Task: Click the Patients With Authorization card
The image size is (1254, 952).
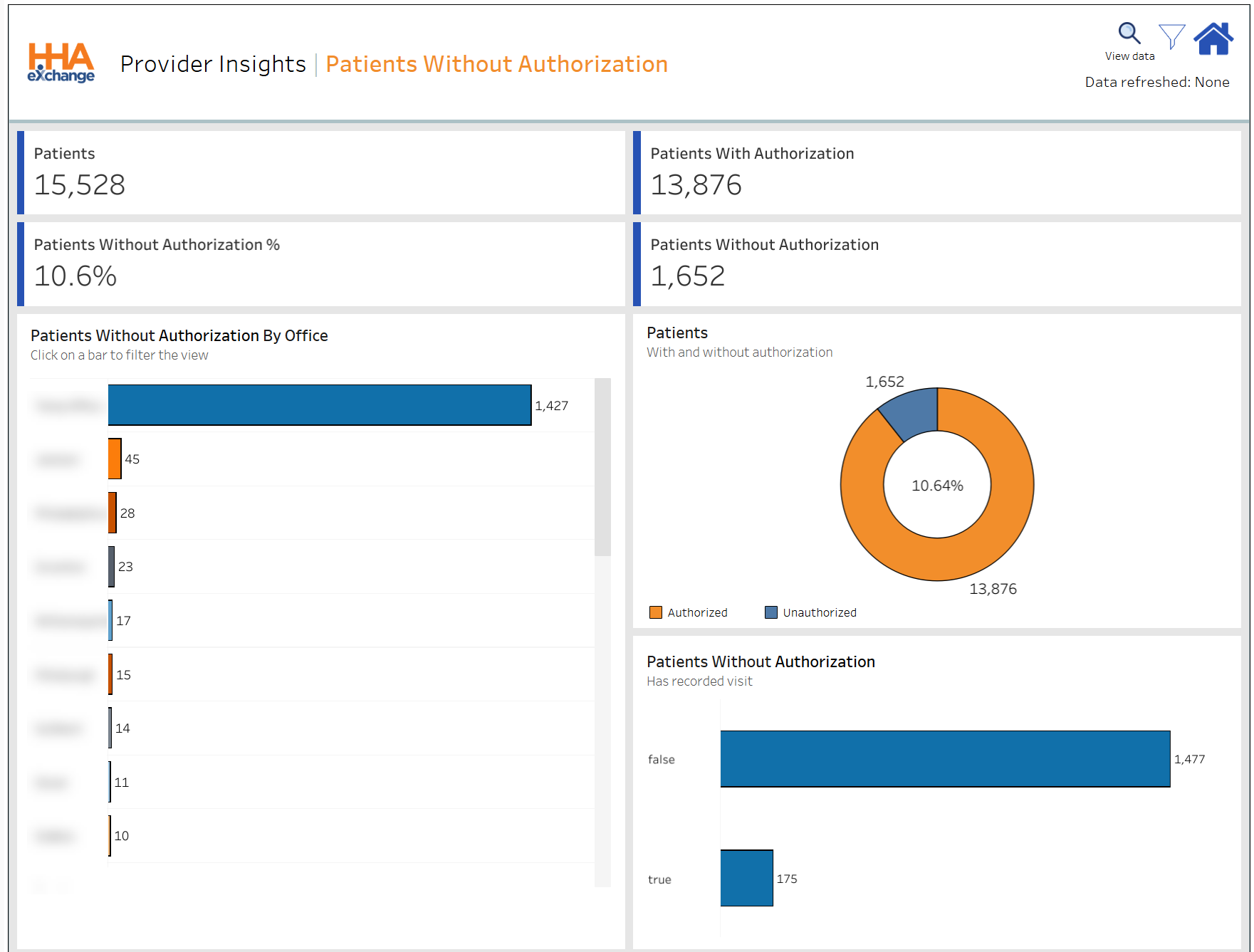Action: tap(936, 173)
